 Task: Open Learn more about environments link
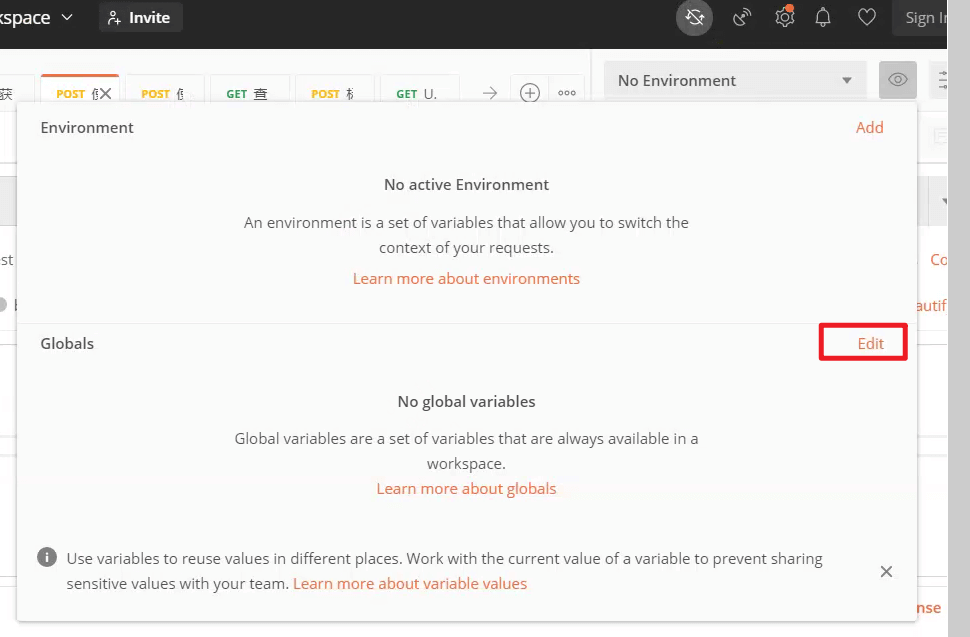[x=466, y=278]
